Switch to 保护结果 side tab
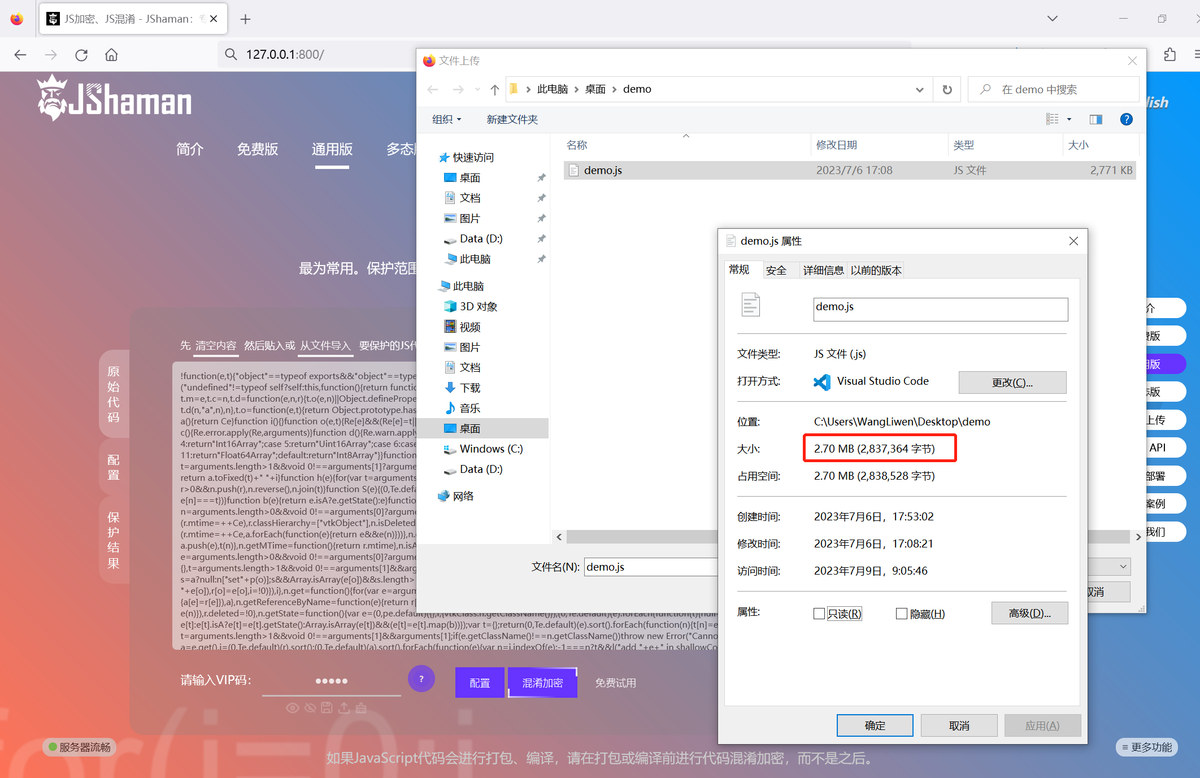This screenshot has width=1200, height=778. [113, 541]
